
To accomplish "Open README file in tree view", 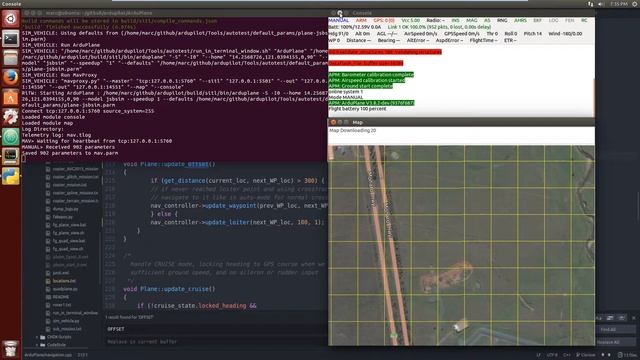I will 61,297.
